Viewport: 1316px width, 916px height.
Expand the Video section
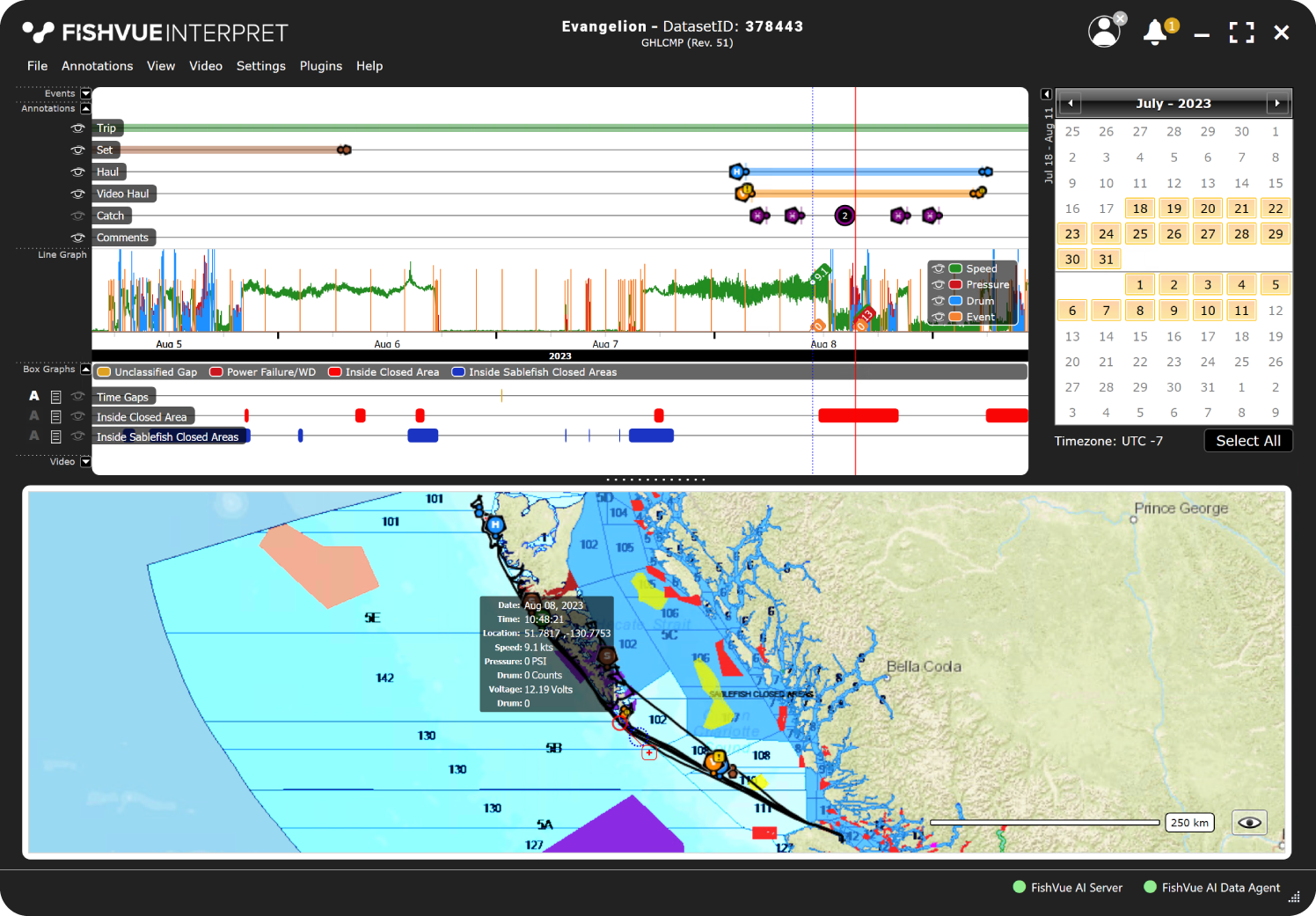[85, 462]
